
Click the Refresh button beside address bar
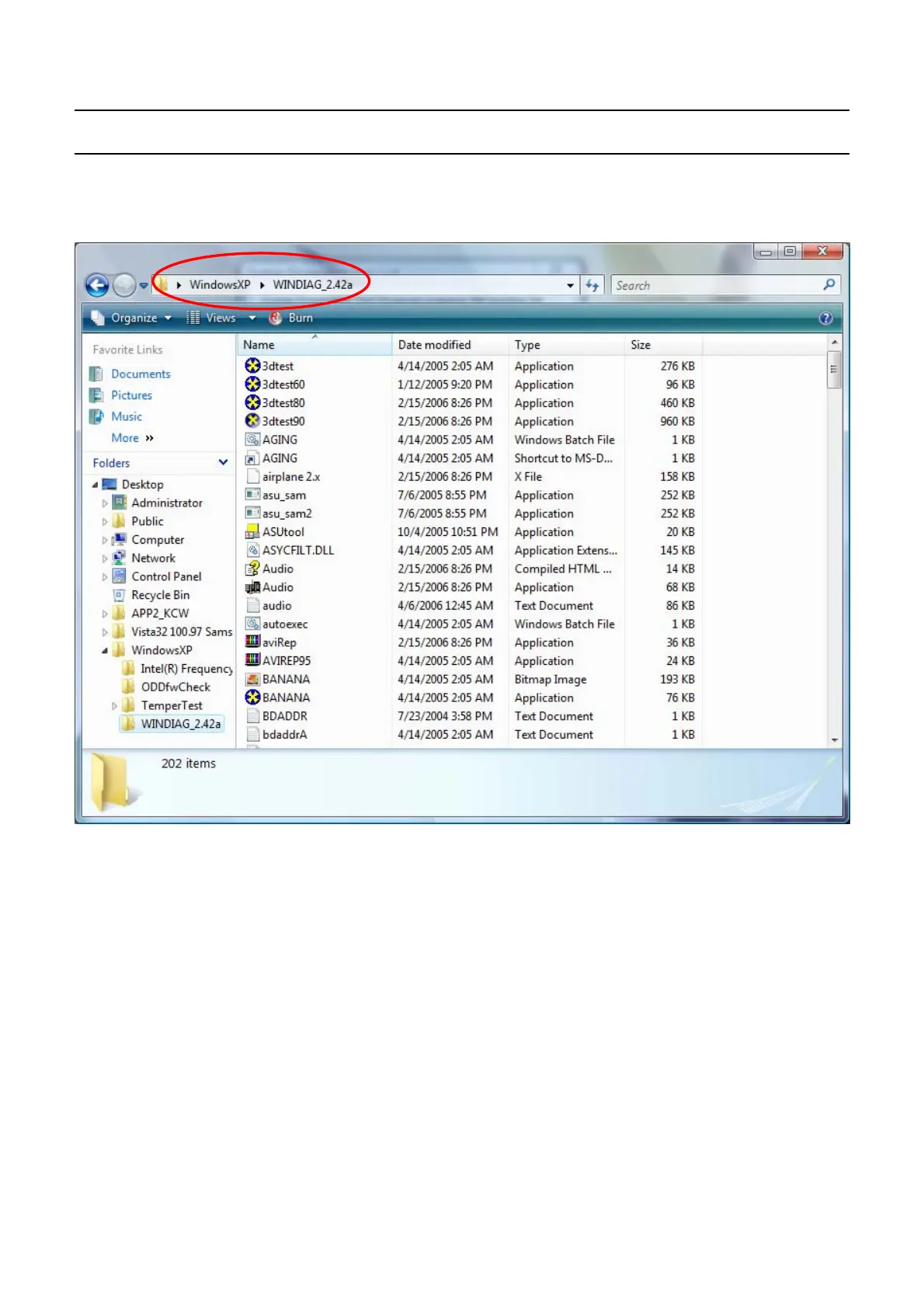click(x=592, y=286)
